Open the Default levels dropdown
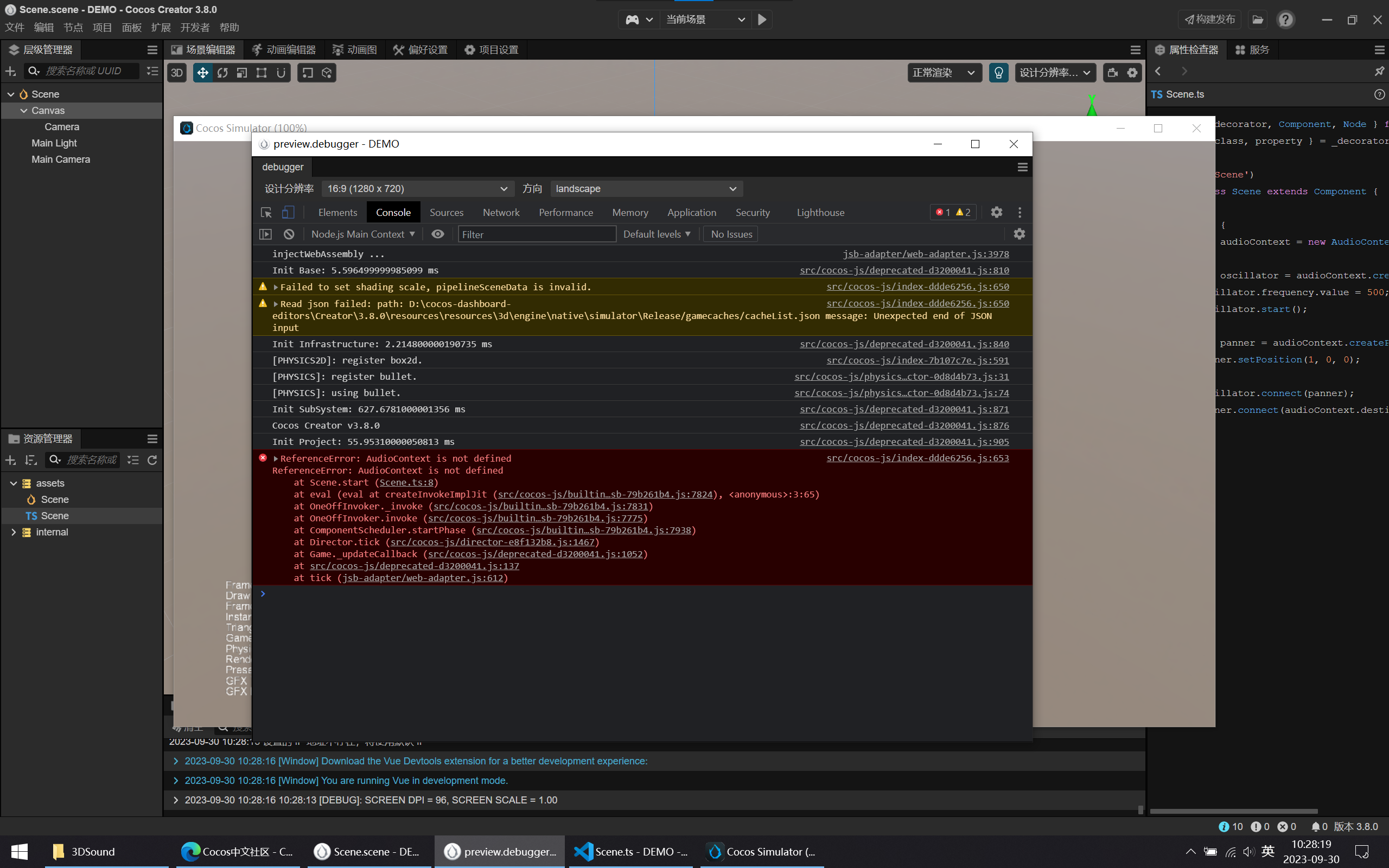The image size is (1389, 868). click(x=657, y=234)
